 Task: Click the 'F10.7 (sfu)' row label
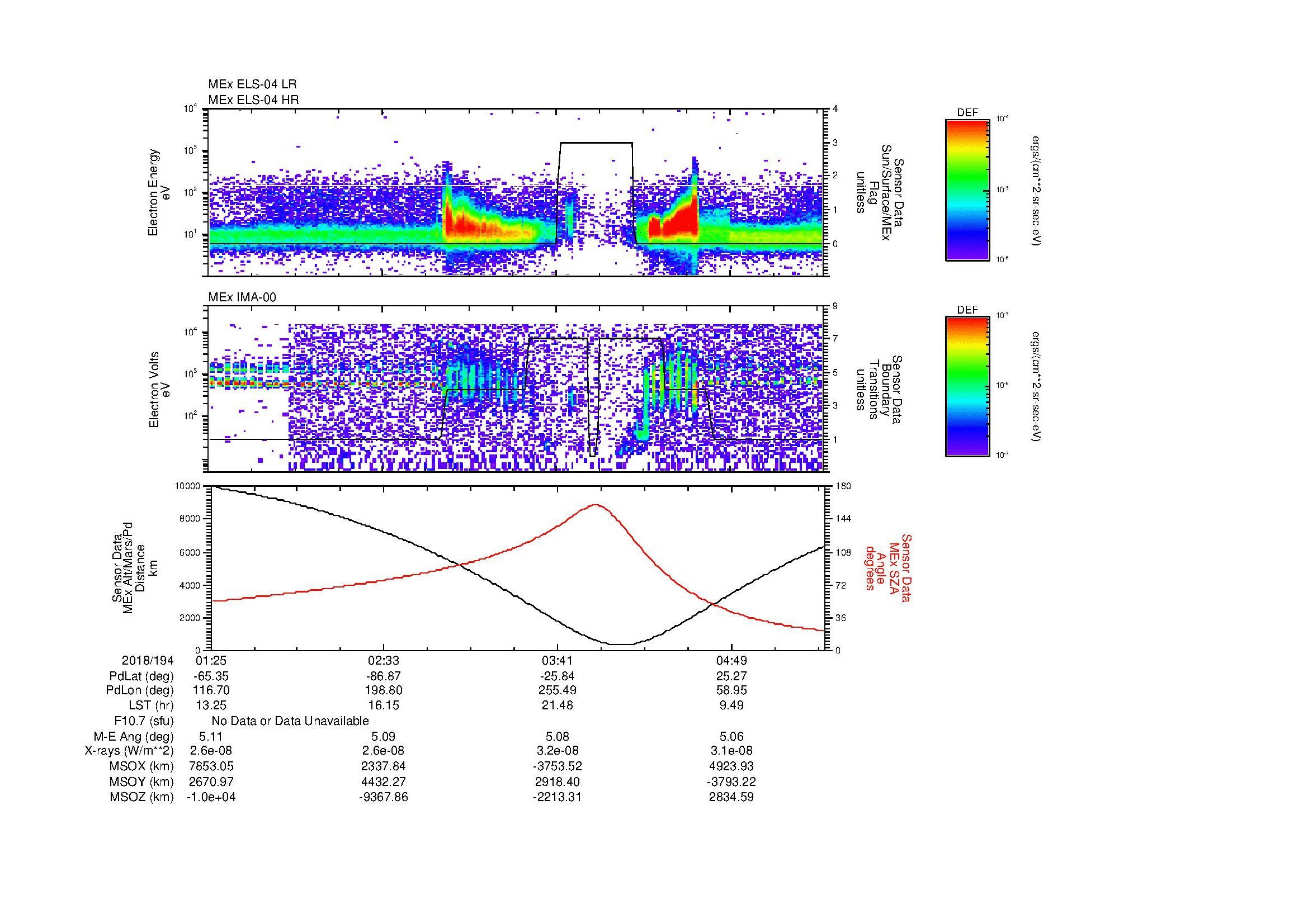(x=144, y=721)
